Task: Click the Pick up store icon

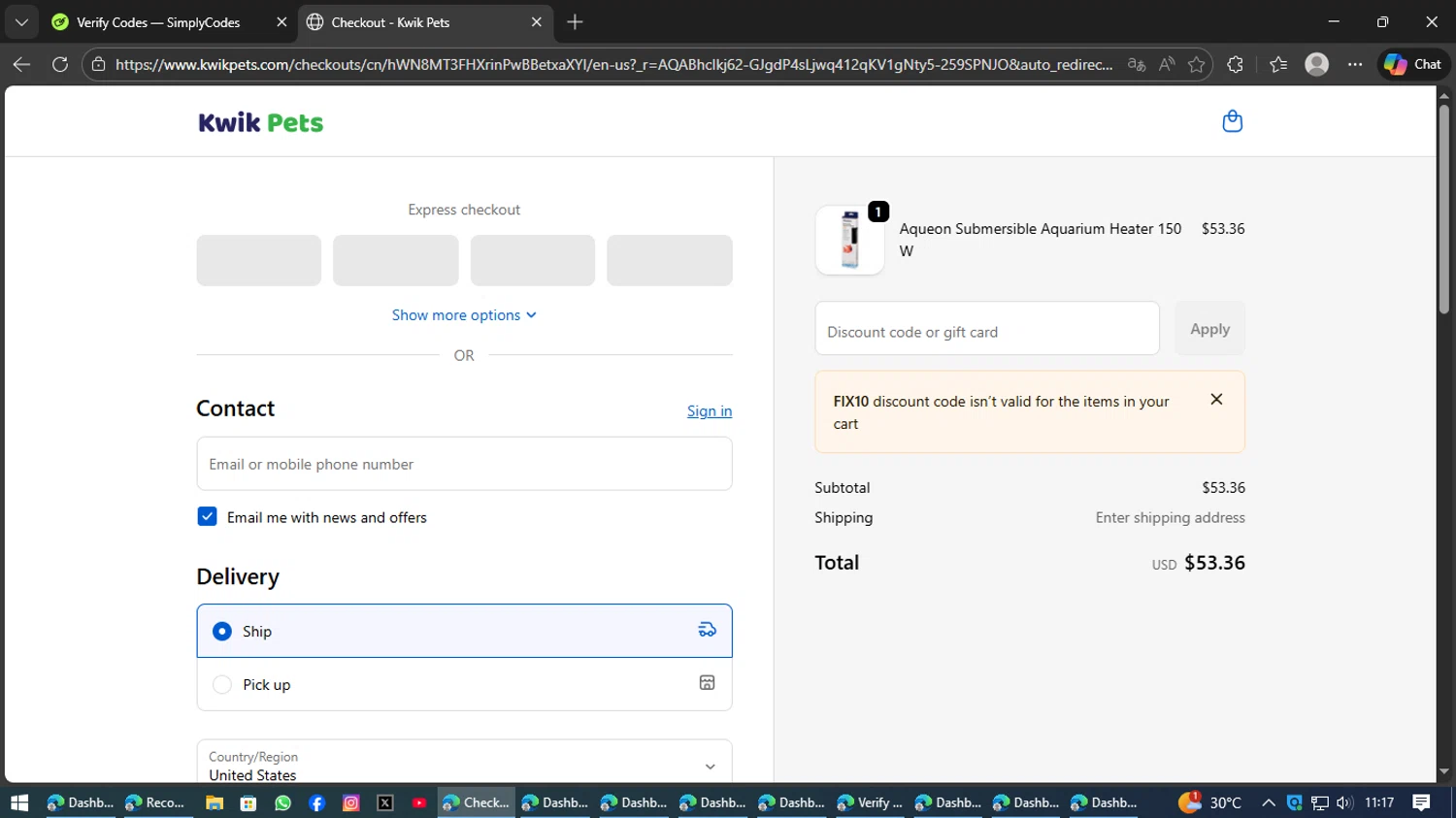Action: (707, 683)
